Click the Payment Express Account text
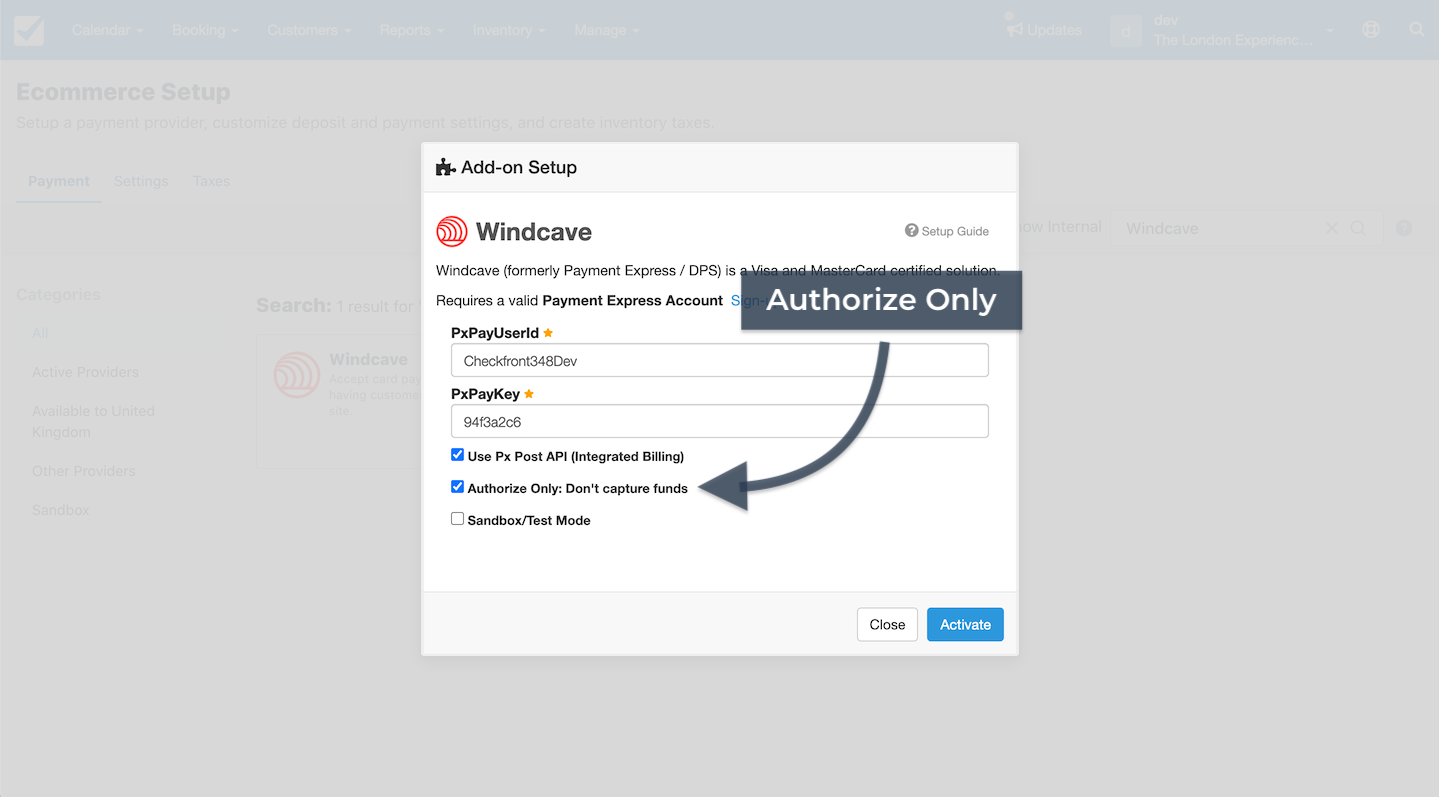 coord(632,300)
